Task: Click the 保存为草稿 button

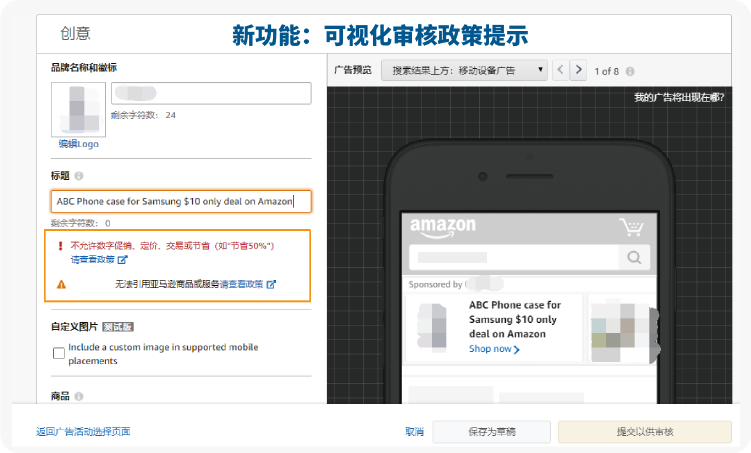Action: pyautogui.click(x=491, y=431)
